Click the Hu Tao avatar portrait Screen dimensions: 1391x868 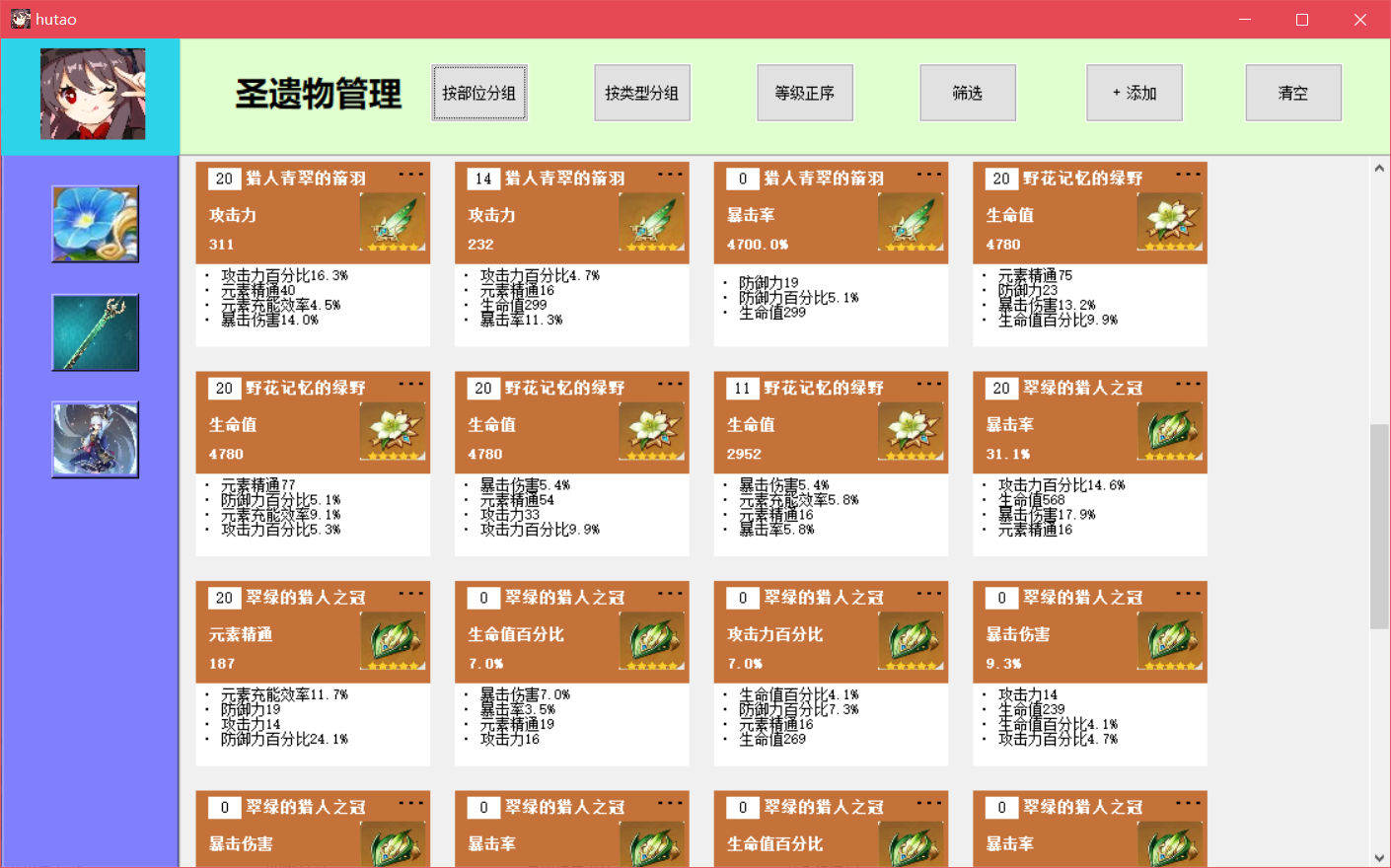[x=93, y=94]
